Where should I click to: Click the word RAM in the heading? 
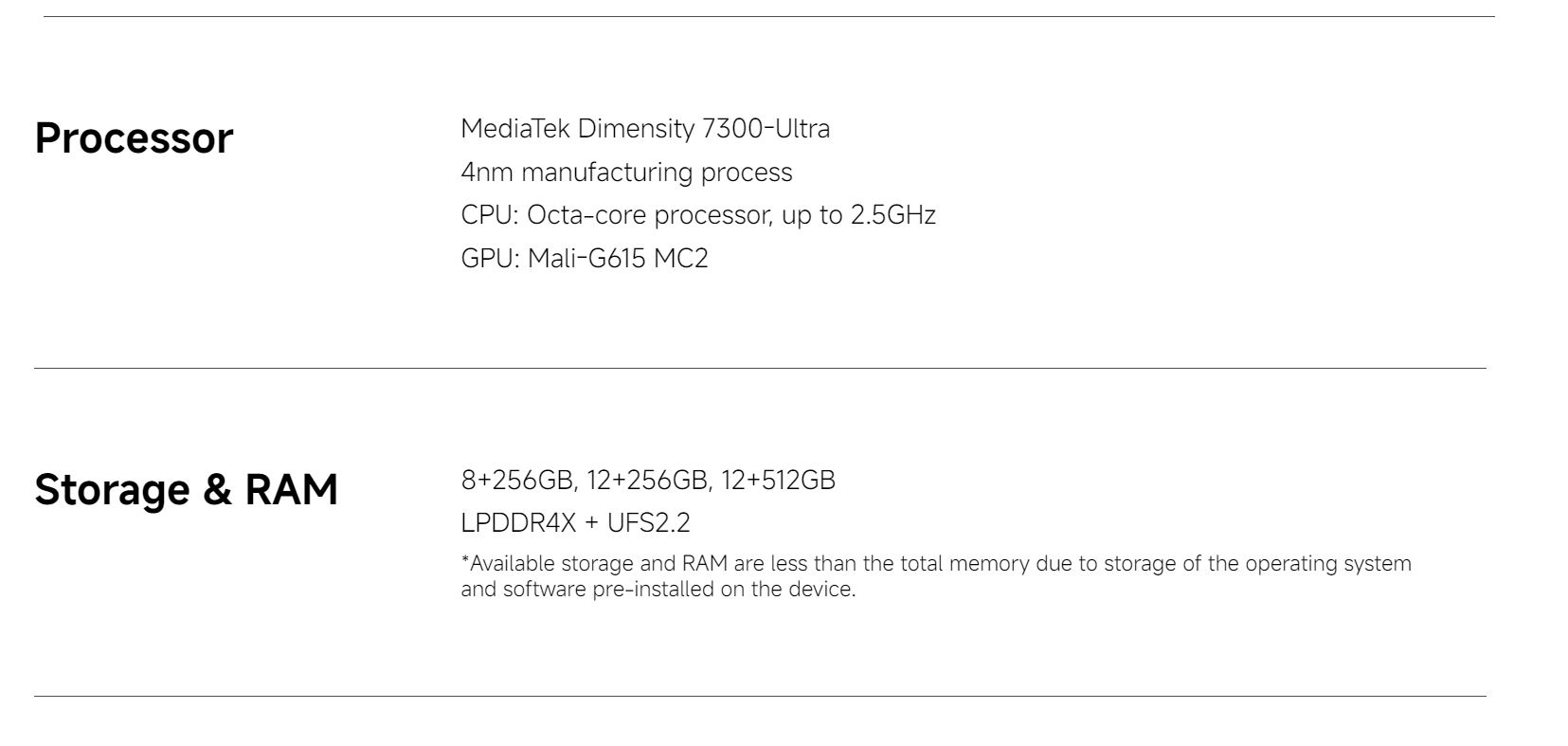pos(292,490)
